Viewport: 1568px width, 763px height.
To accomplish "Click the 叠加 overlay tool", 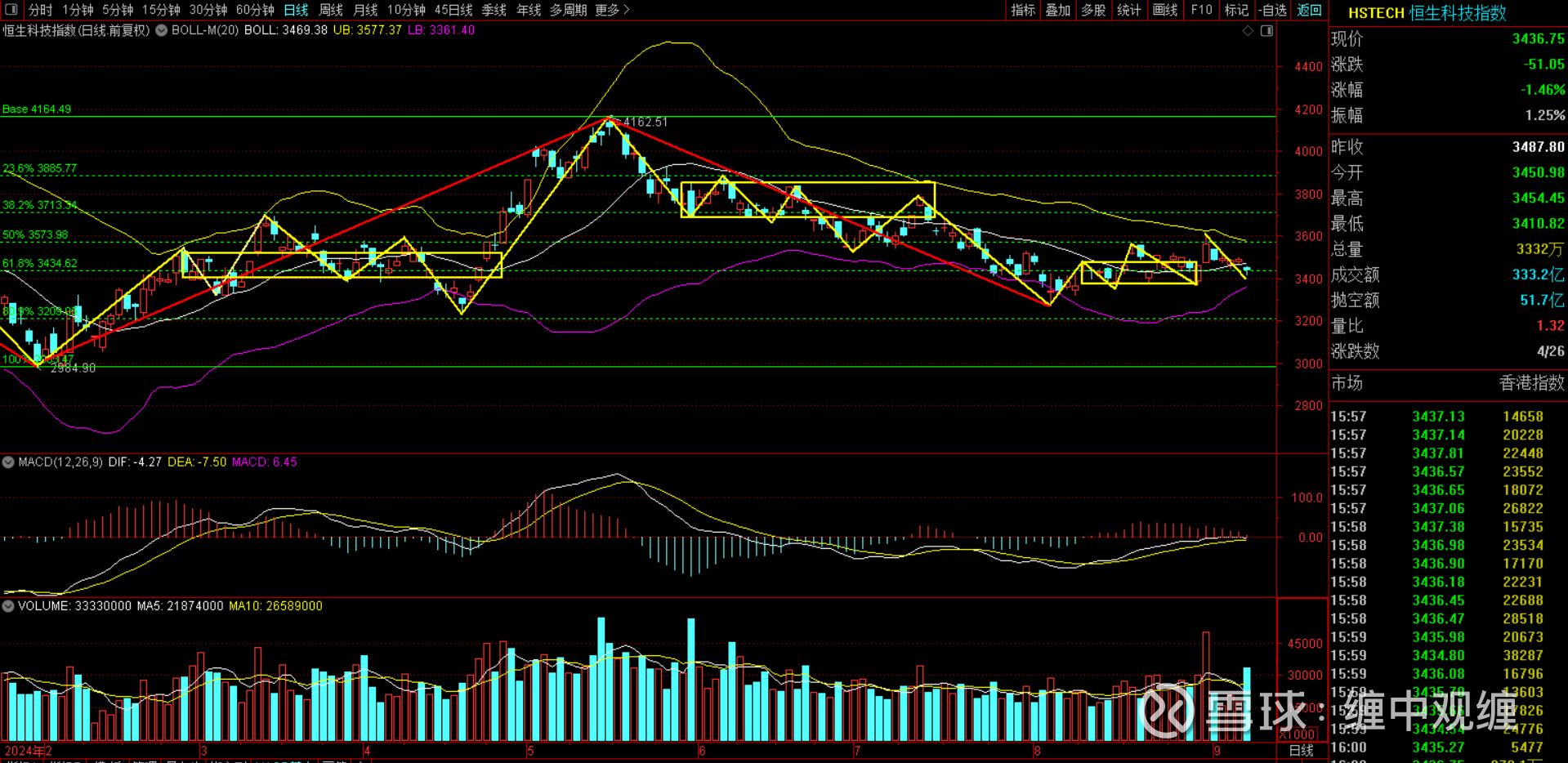I will (x=1058, y=10).
